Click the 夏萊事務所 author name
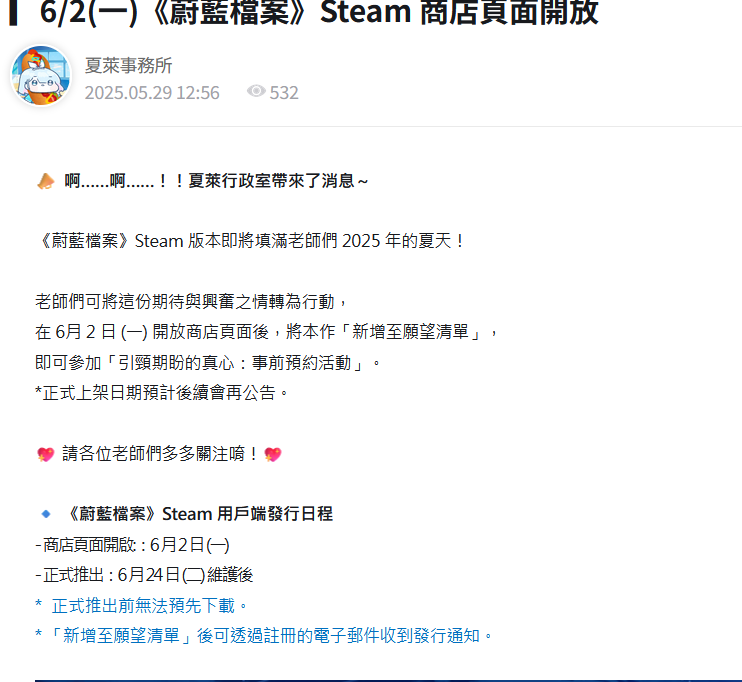 point(128,65)
